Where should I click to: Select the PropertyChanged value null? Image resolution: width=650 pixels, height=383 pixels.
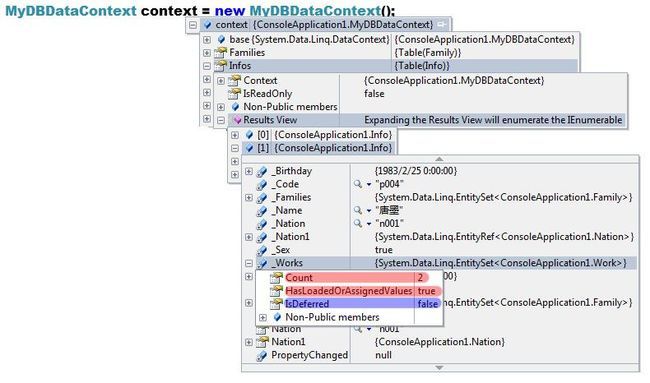(x=383, y=355)
